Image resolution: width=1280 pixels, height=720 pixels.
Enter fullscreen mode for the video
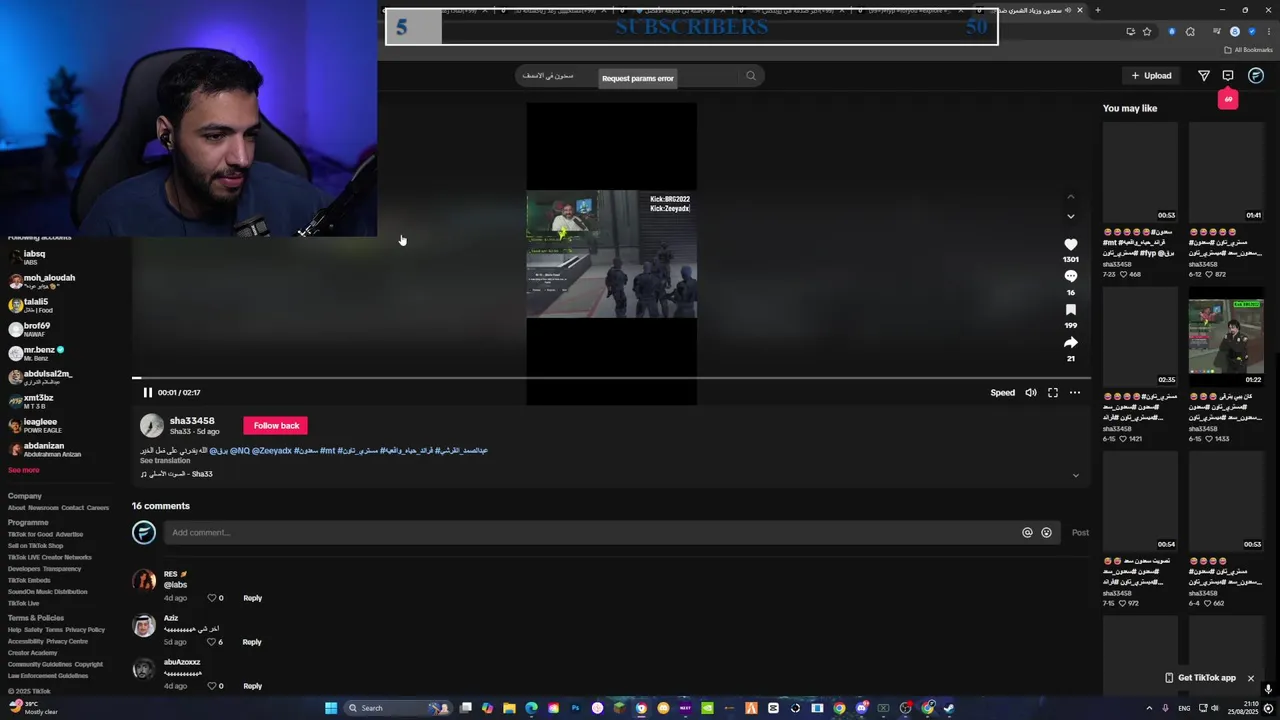1053,393
